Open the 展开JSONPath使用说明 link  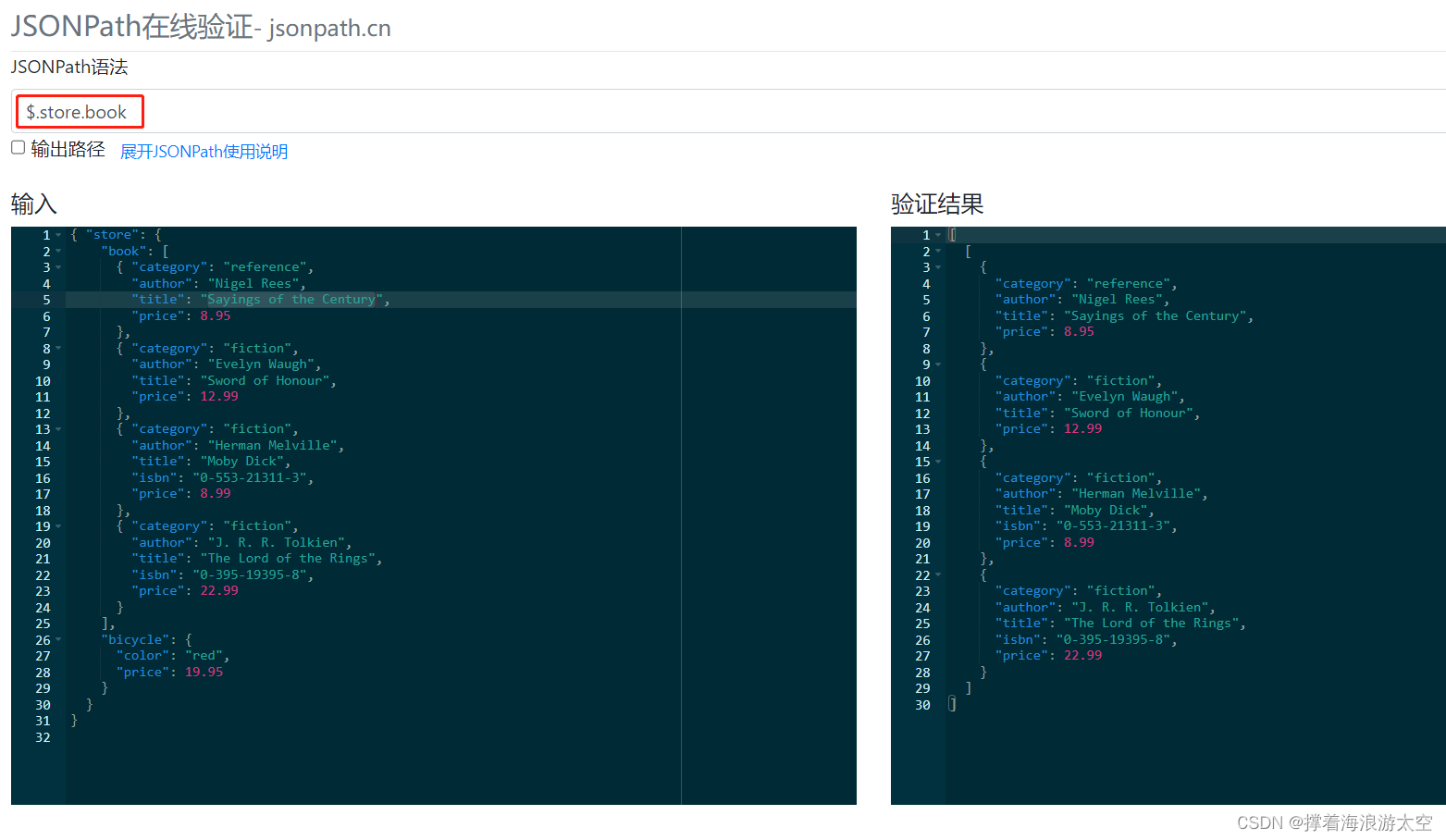pos(204,152)
